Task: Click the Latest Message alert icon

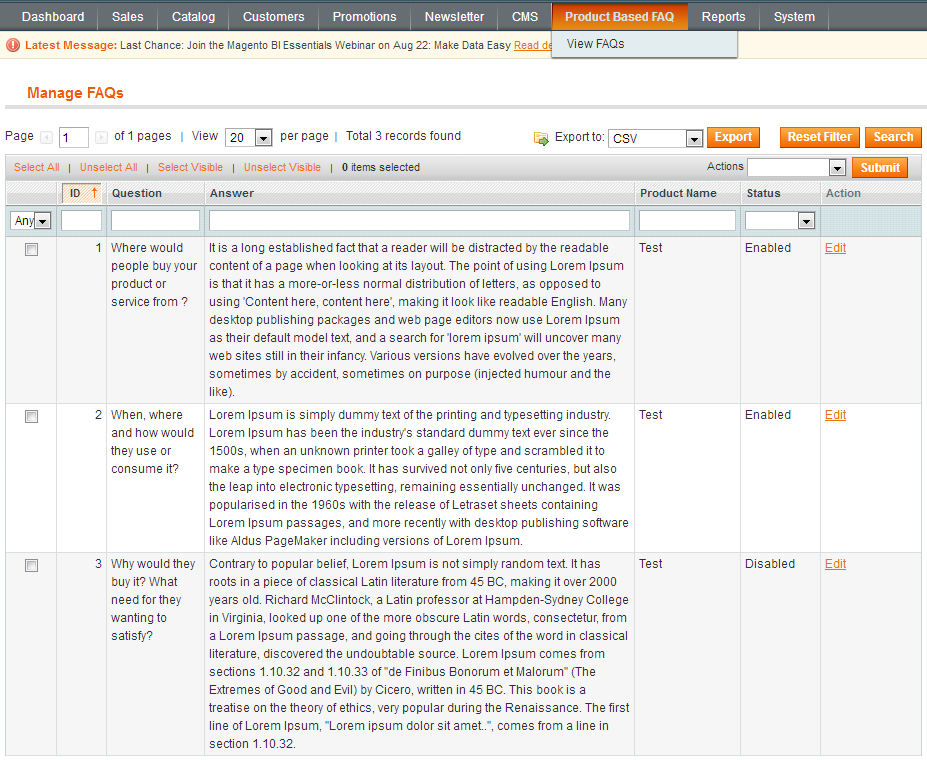Action: click(13, 45)
